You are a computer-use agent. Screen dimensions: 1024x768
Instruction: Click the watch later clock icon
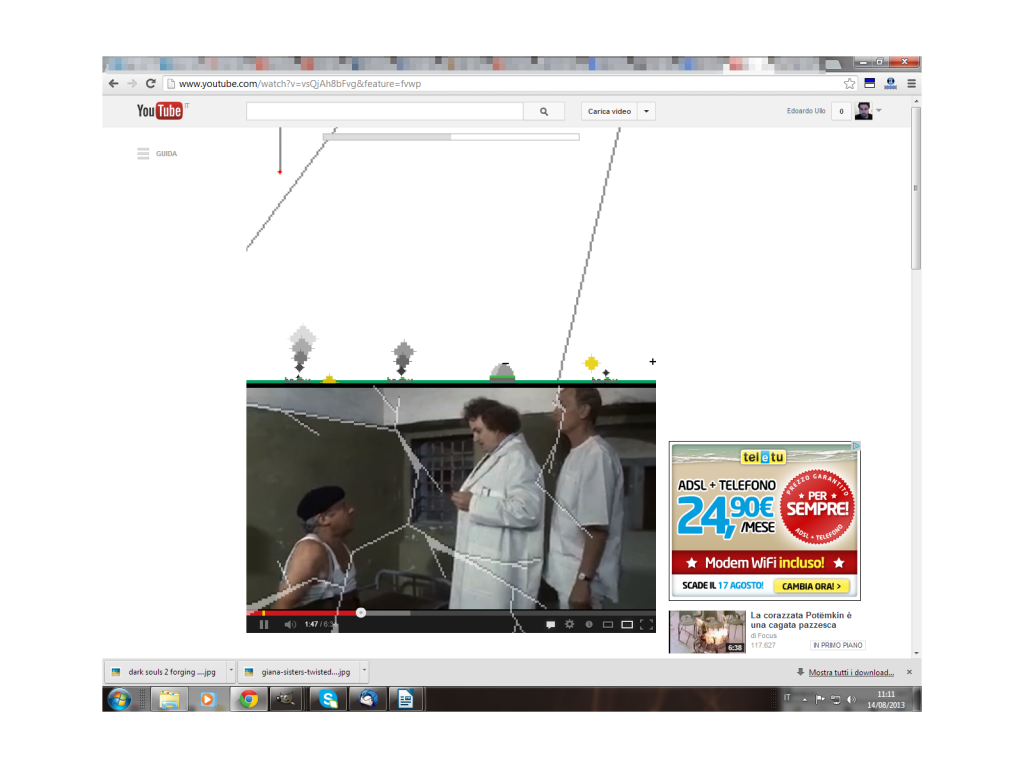pos(588,625)
